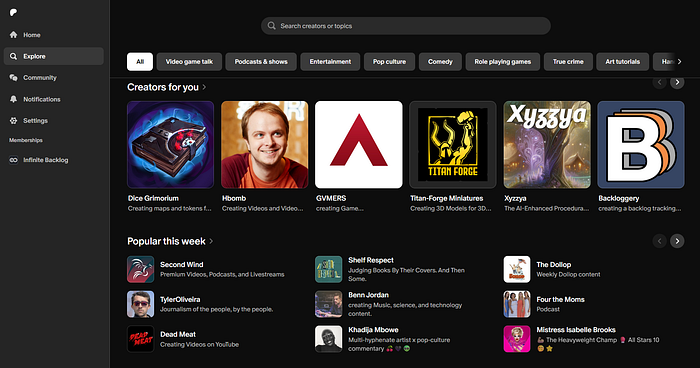Click the TylerOliveira name link
Viewport: 700px width, 368px height.
[x=180, y=299]
